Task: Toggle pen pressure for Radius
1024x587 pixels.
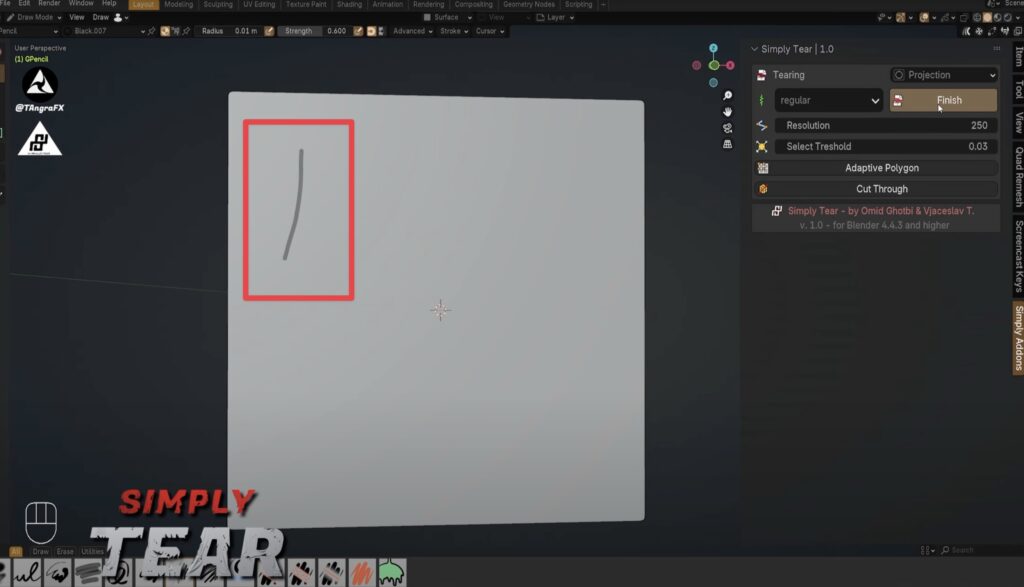Action: click(x=269, y=31)
